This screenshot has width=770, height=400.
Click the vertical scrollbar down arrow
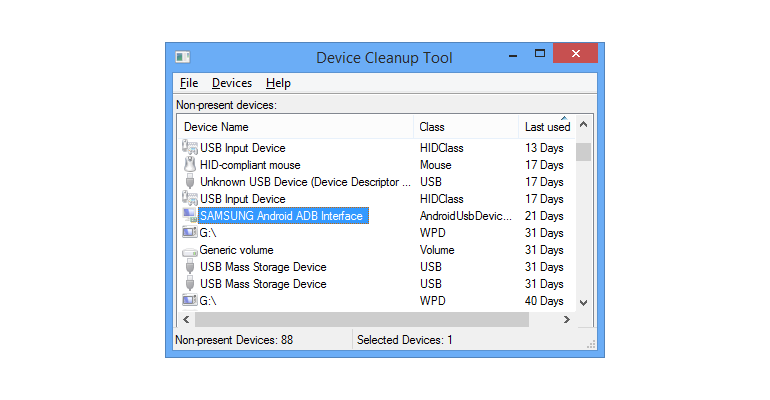click(583, 303)
